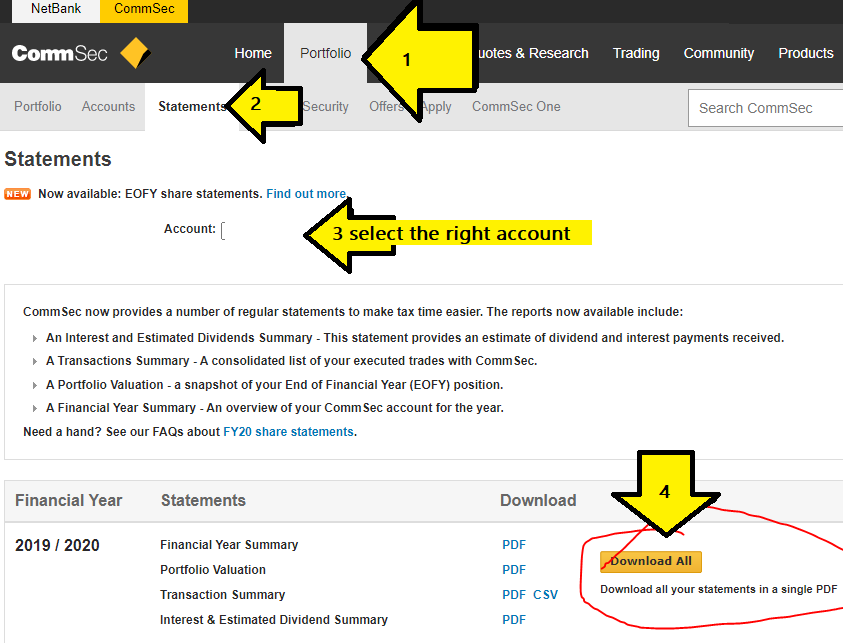Open the Trading menu
843x643 pixels.
(x=636, y=53)
